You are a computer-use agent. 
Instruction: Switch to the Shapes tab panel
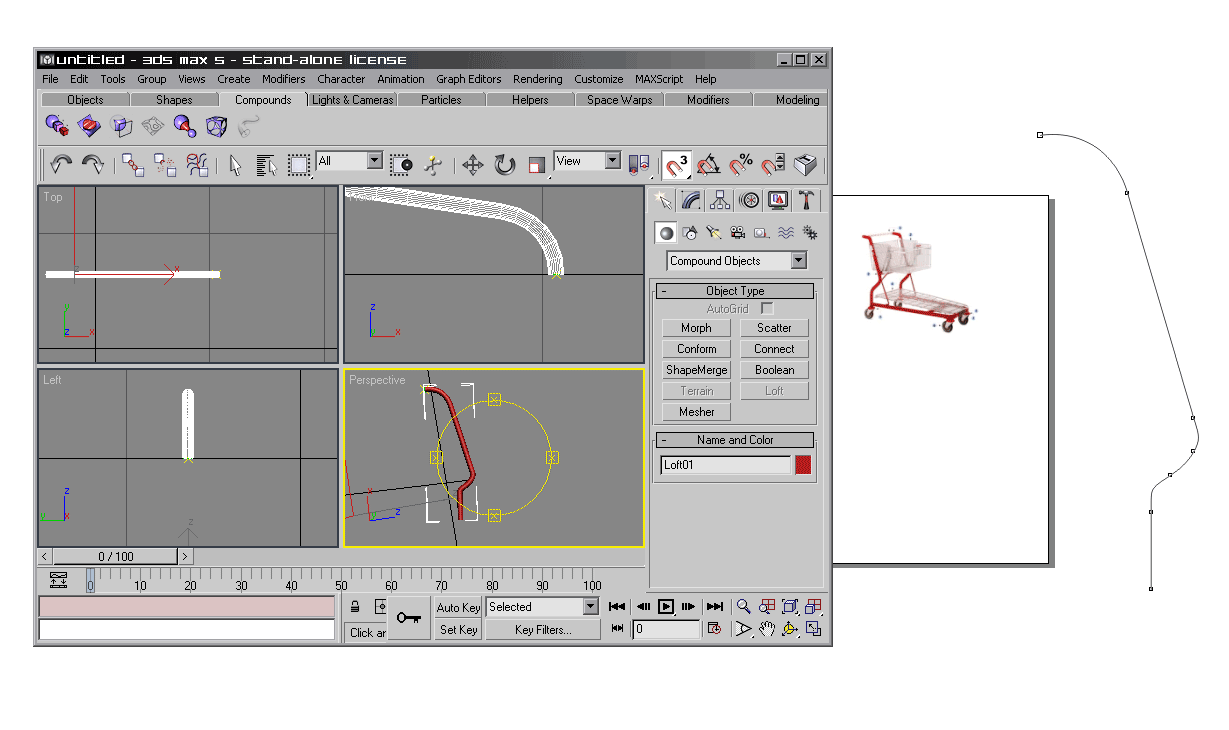(174, 100)
